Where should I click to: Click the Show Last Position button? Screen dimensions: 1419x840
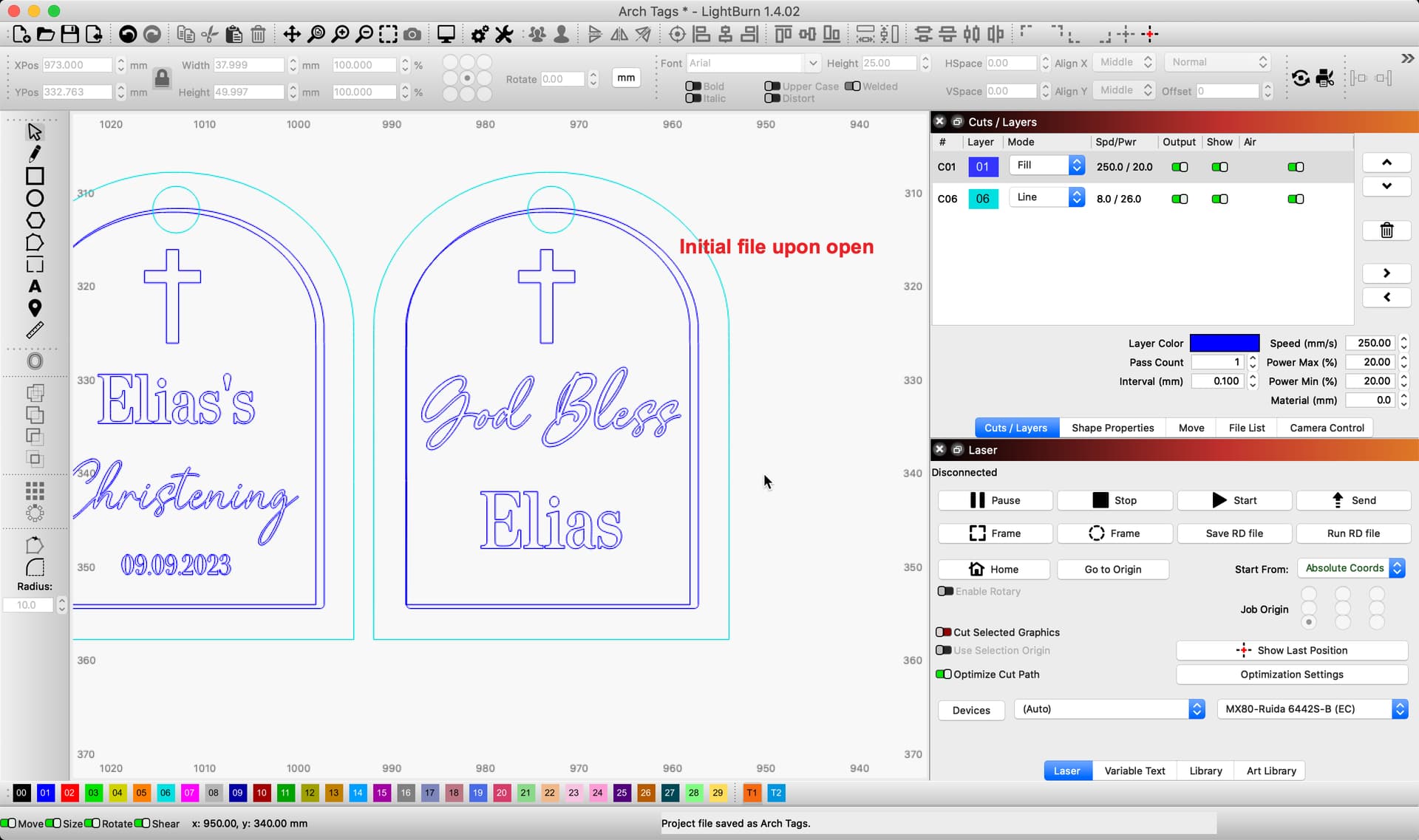[x=1292, y=650]
